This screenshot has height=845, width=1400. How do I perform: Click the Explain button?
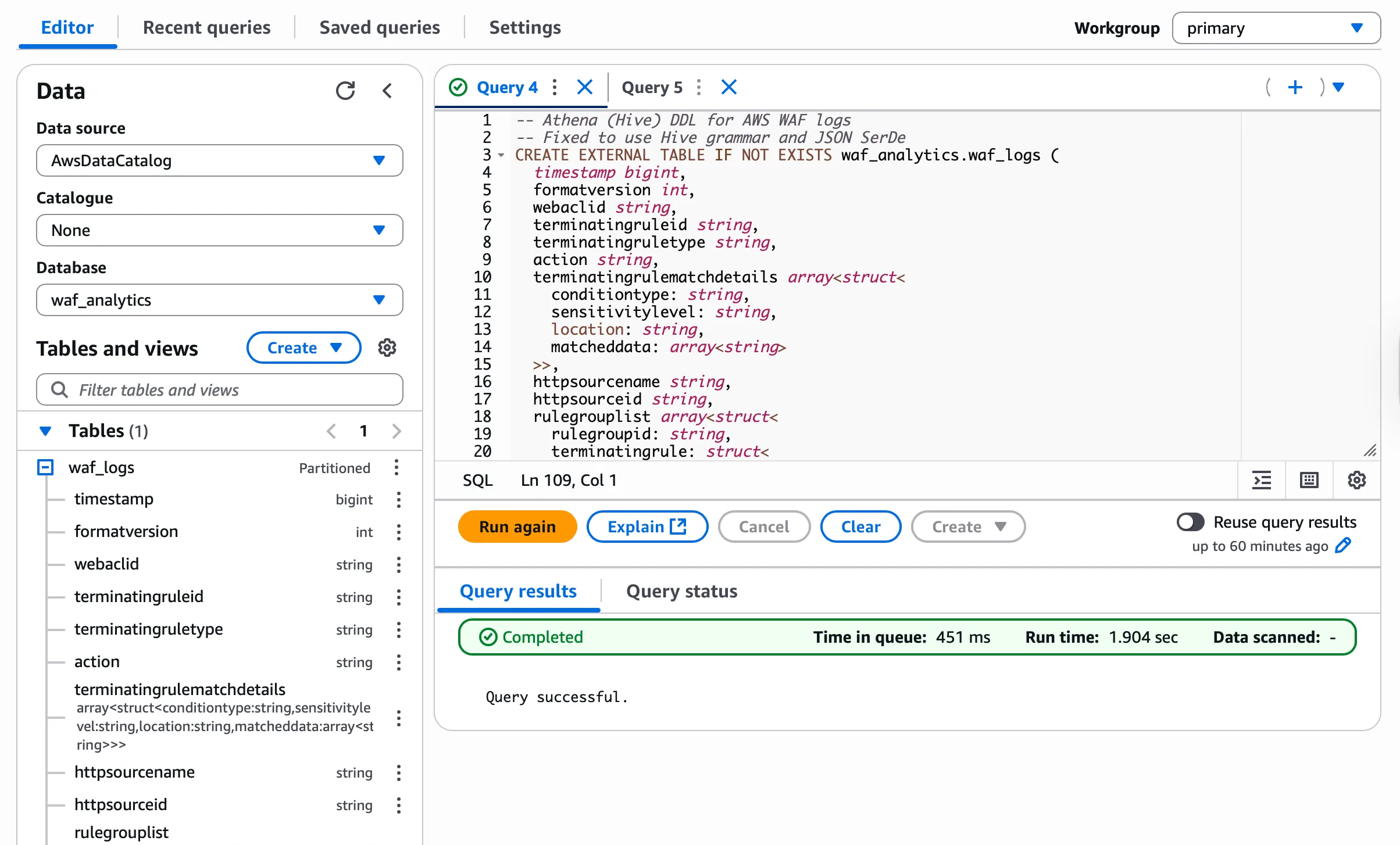click(647, 527)
